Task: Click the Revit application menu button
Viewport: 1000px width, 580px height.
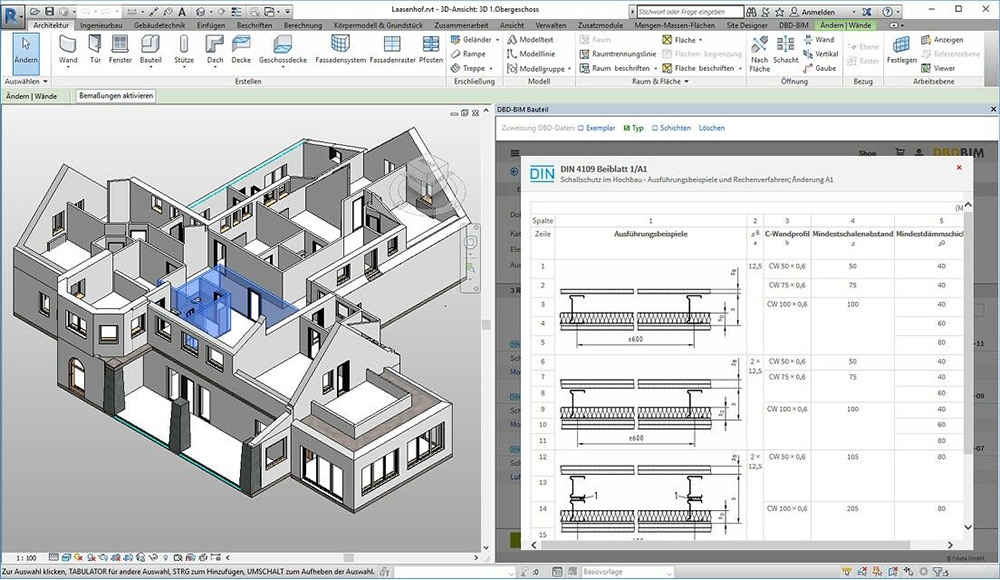Action: [12, 15]
